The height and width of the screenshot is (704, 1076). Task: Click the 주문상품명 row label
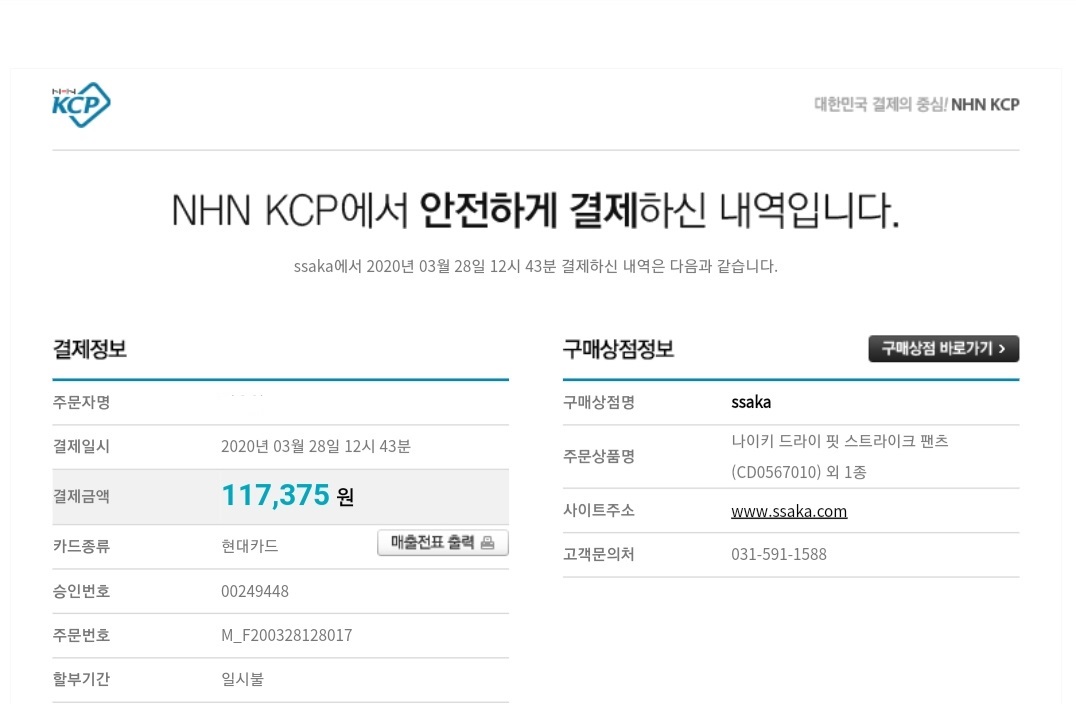(599, 456)
